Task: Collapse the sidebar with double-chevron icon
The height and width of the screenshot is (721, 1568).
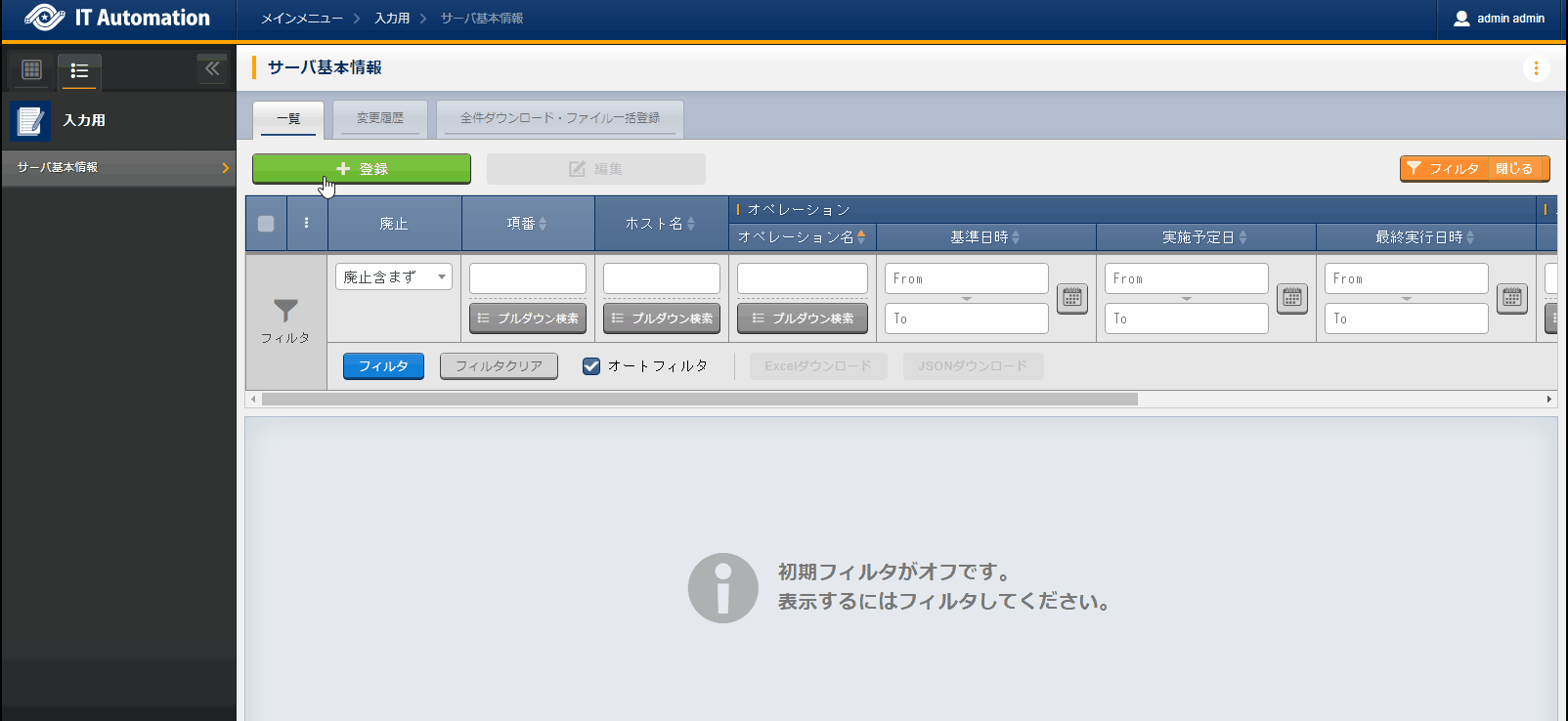Action: click(212, 68)
